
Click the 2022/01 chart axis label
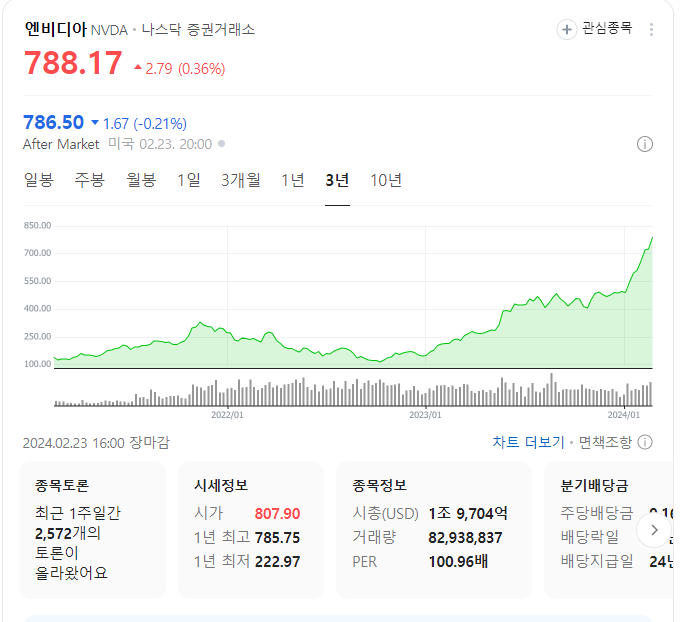click(227, 415)
